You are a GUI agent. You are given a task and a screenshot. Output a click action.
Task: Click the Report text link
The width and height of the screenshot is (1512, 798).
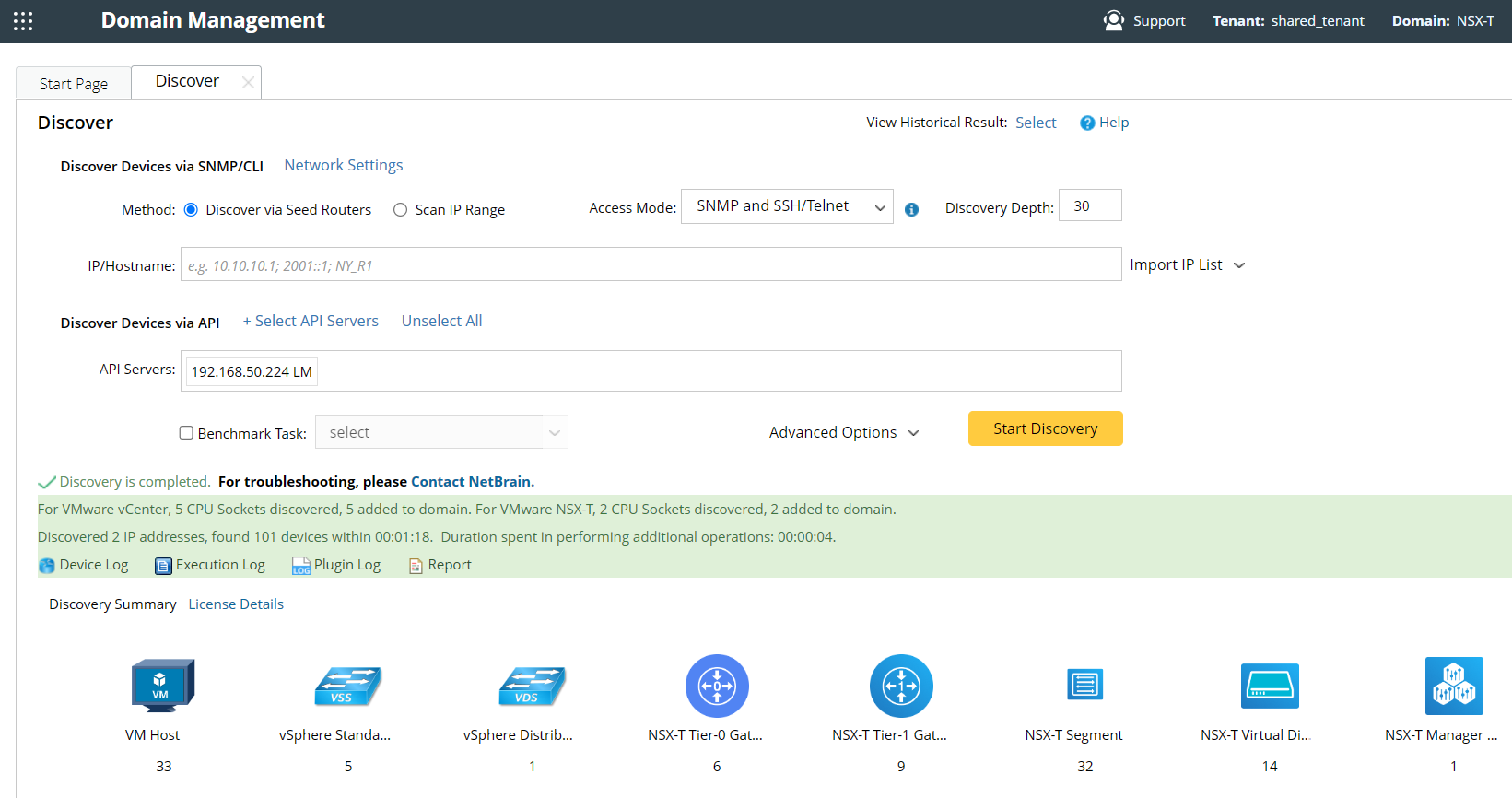click(x=450, y=565)
